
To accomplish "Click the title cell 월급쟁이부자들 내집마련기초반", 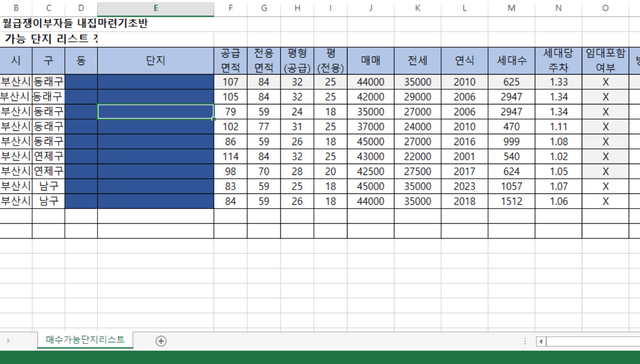I will 75,23.
